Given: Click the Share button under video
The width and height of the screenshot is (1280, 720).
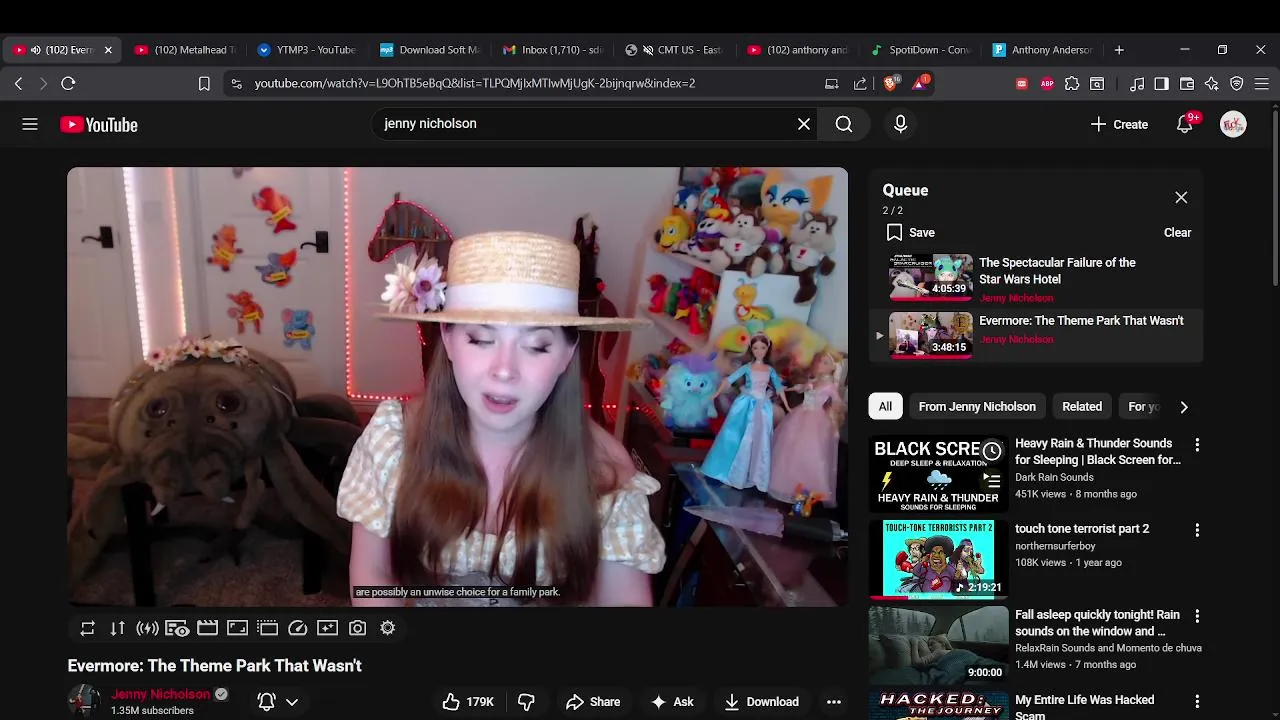Looking at the screenshot, I should [x=593, y=702].
